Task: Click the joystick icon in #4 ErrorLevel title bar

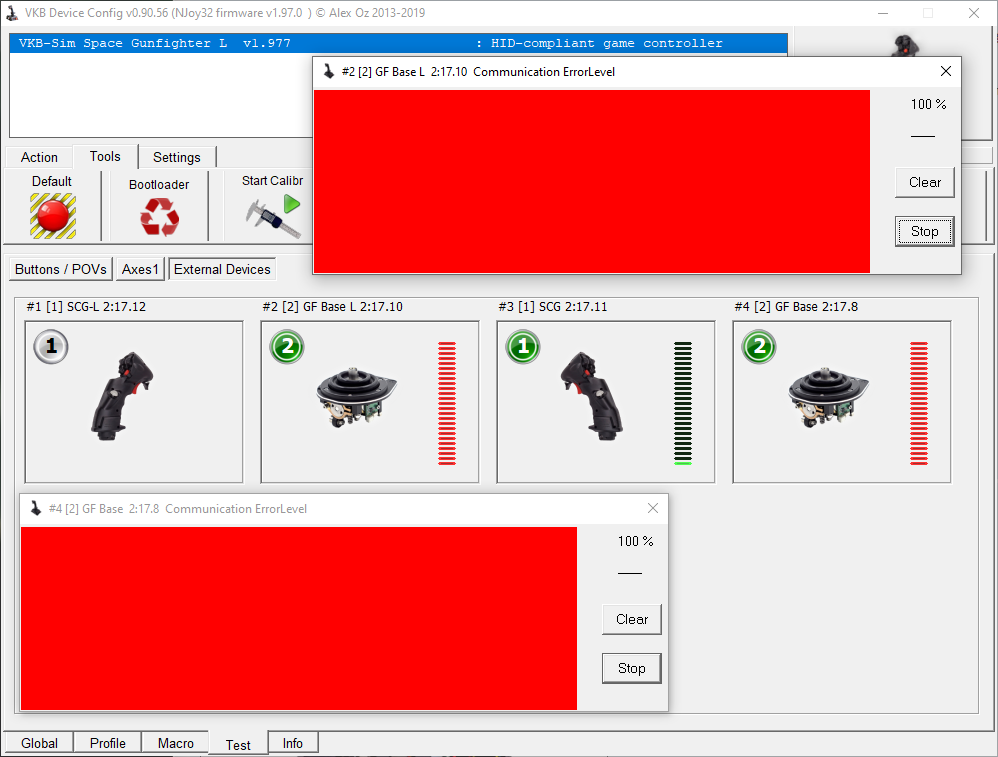Action: (x=36, y=508)
